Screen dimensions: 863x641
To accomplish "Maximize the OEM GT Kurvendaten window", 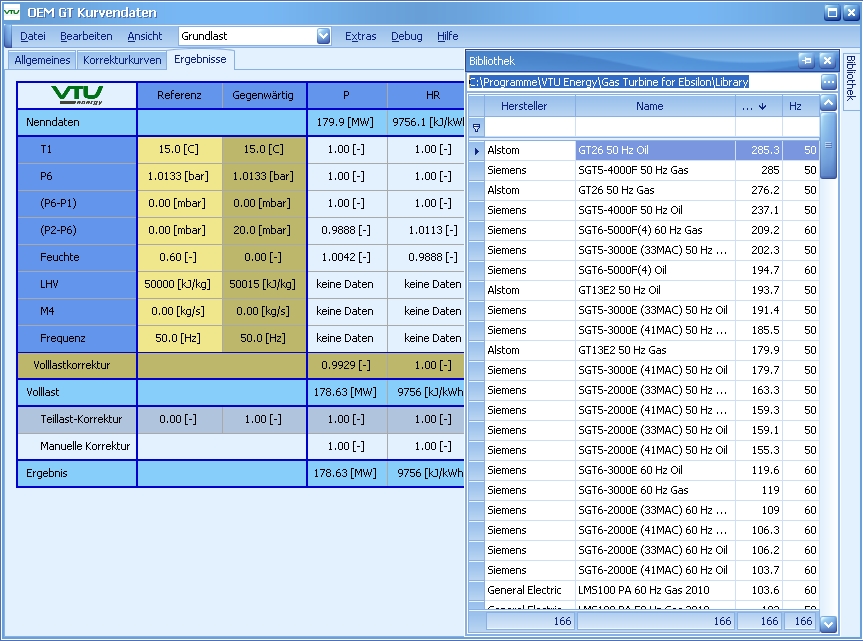I will [x=832, y=12].
